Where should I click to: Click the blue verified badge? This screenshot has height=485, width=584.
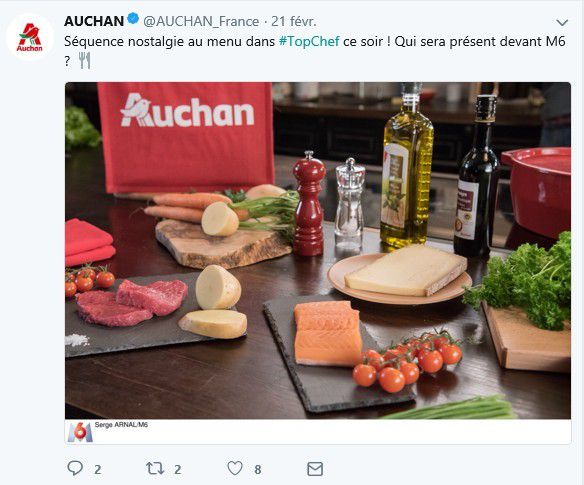click(x=133, y=18)
